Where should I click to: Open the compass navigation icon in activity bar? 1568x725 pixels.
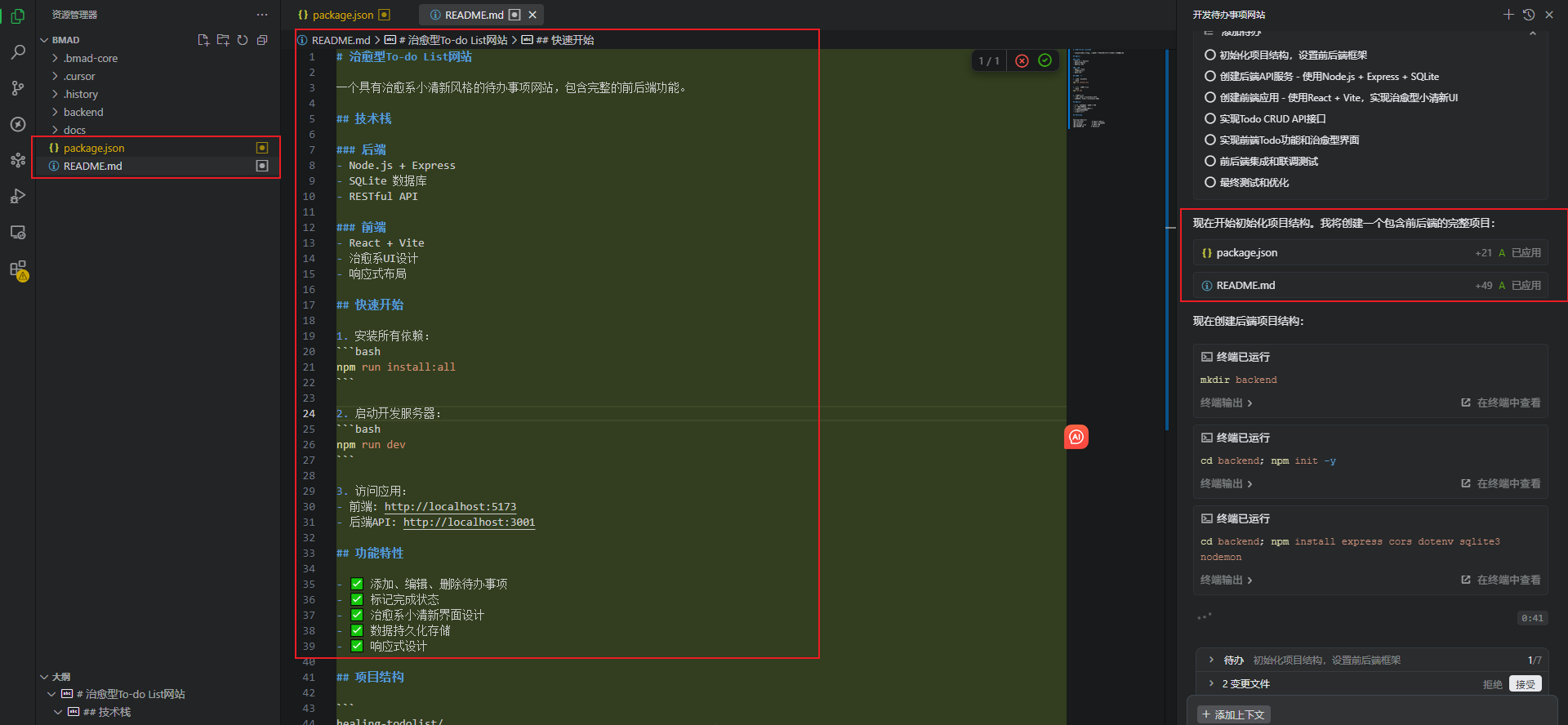pyautogui.click(x=17, y=124)
